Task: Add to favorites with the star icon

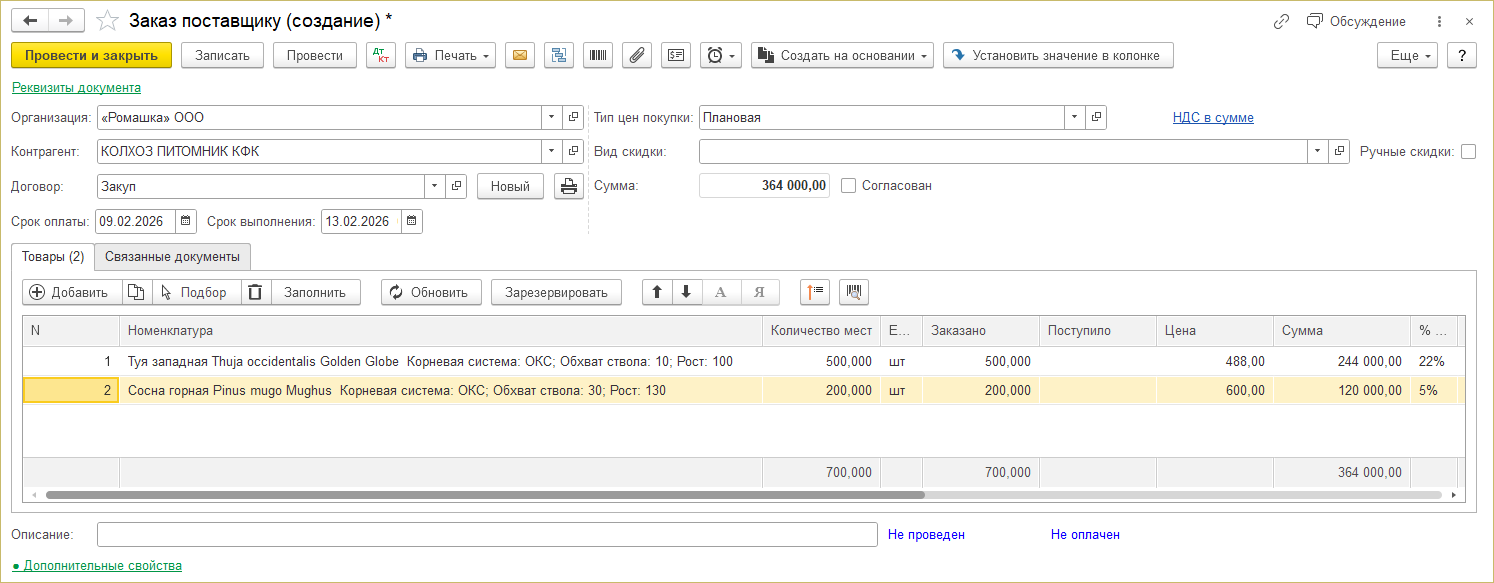Action: (x=107, y=21)
